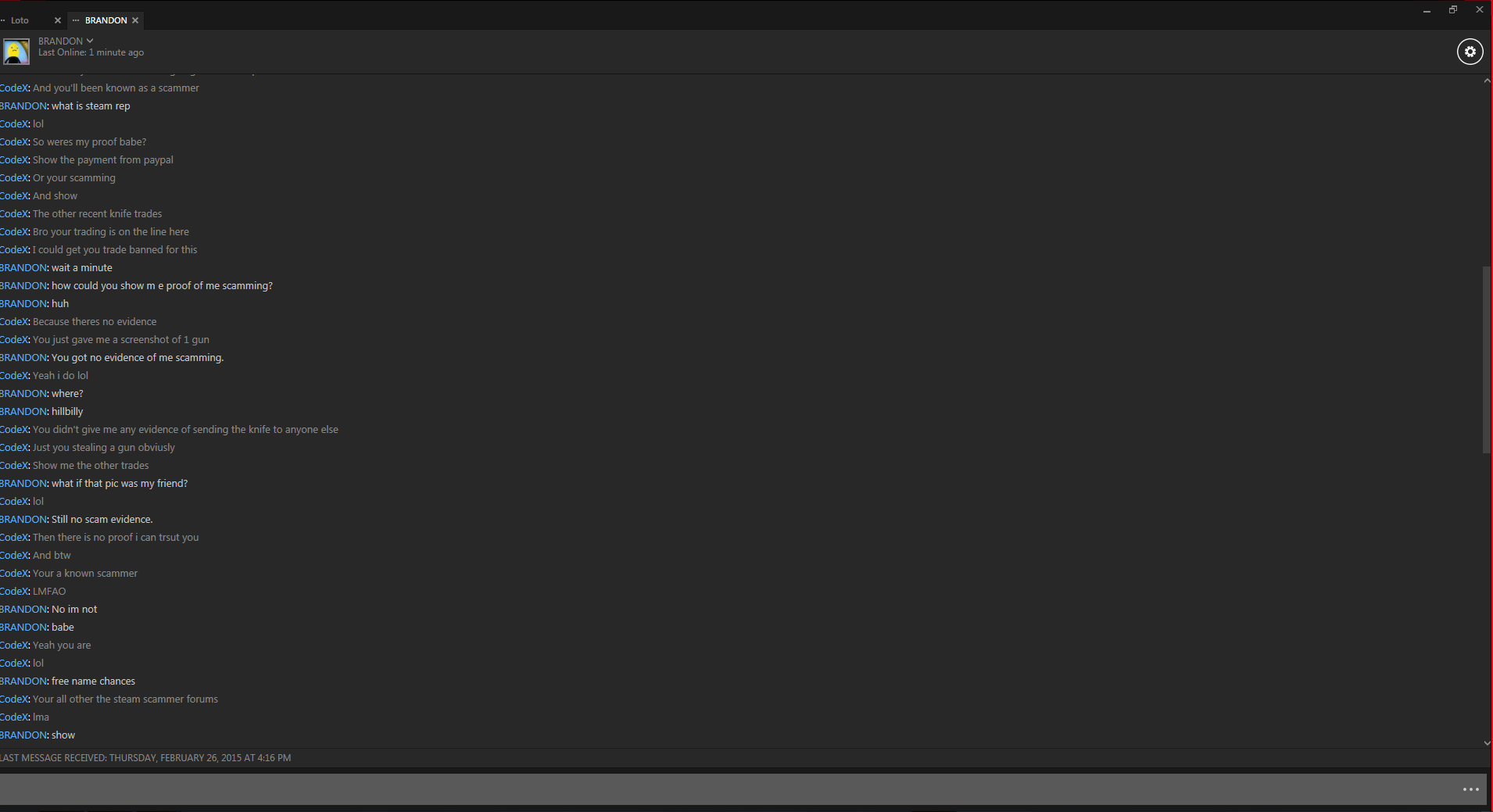The width and height of the screenshot is (1493, 812).
Task: Click the Last Online status text
Action: tap(91, 52)
